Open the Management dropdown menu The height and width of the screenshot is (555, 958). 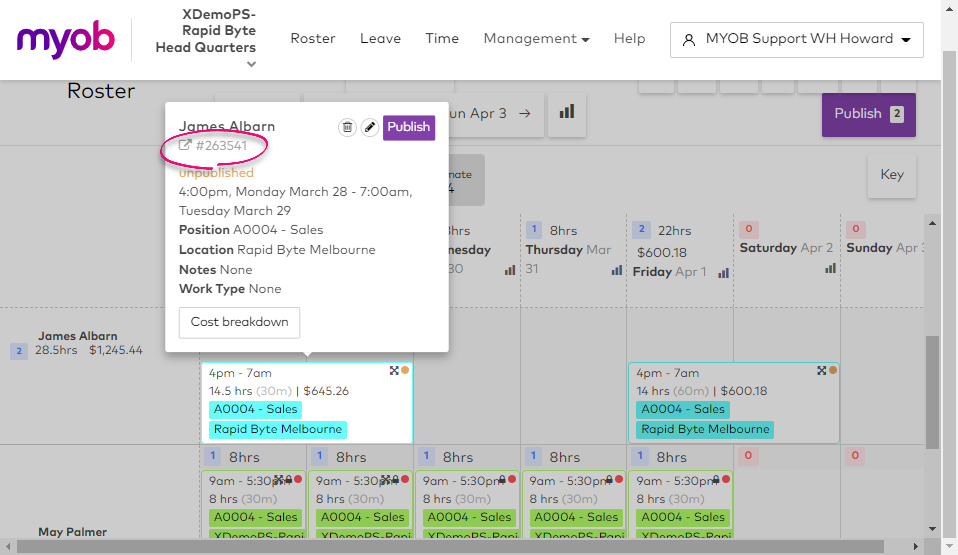point(536,39)
